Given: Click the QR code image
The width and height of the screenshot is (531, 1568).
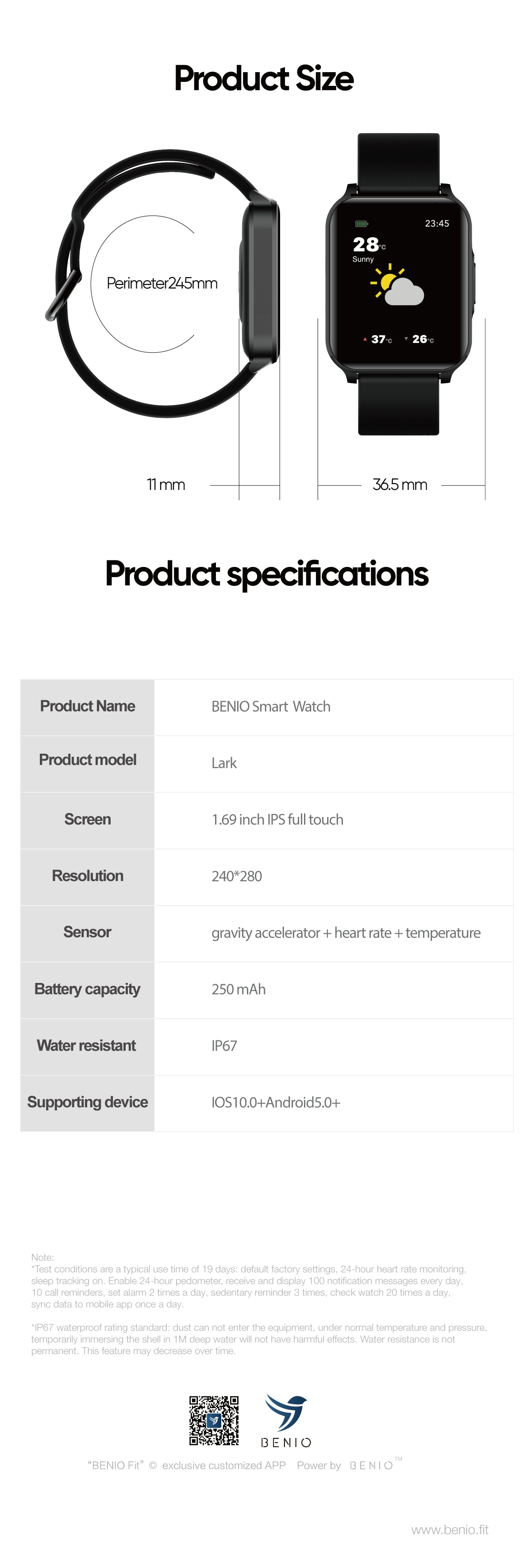Looking at the screenshot, I should [x=214, y=1420].
